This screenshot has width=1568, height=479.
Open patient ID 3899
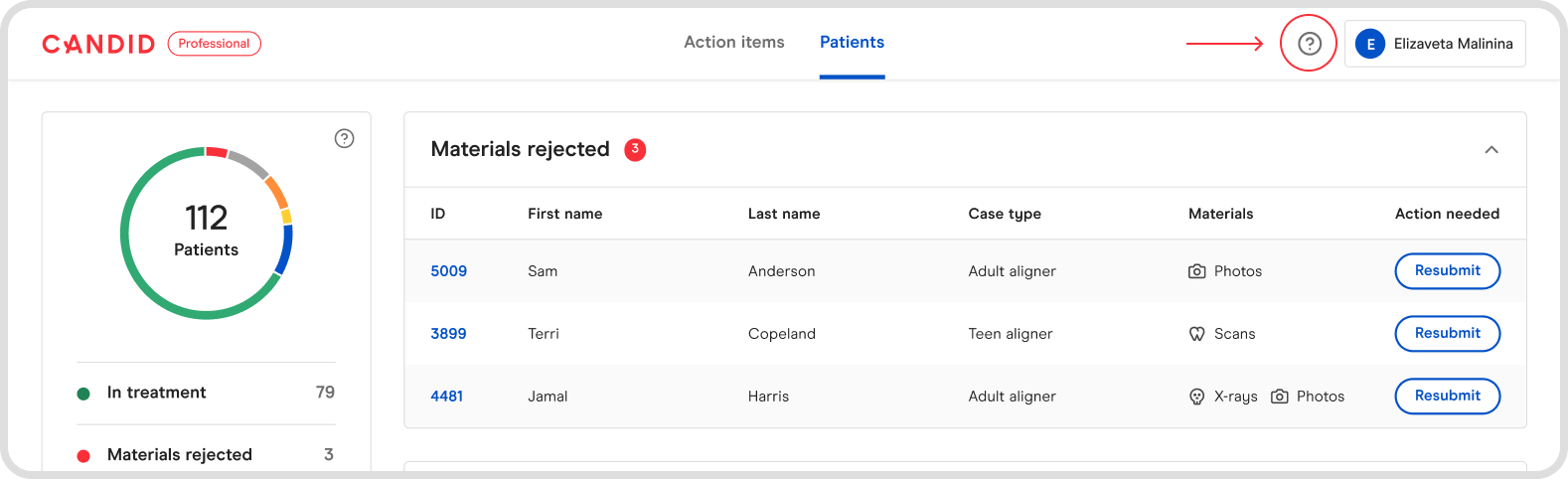tap(448, 334)
